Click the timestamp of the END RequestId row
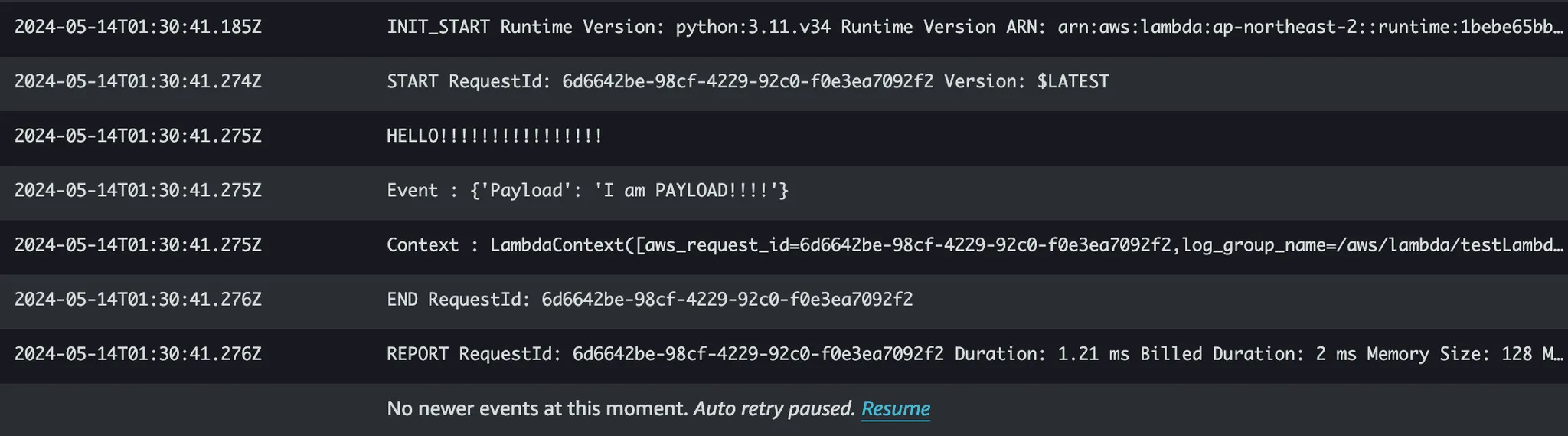 point(138,300)
